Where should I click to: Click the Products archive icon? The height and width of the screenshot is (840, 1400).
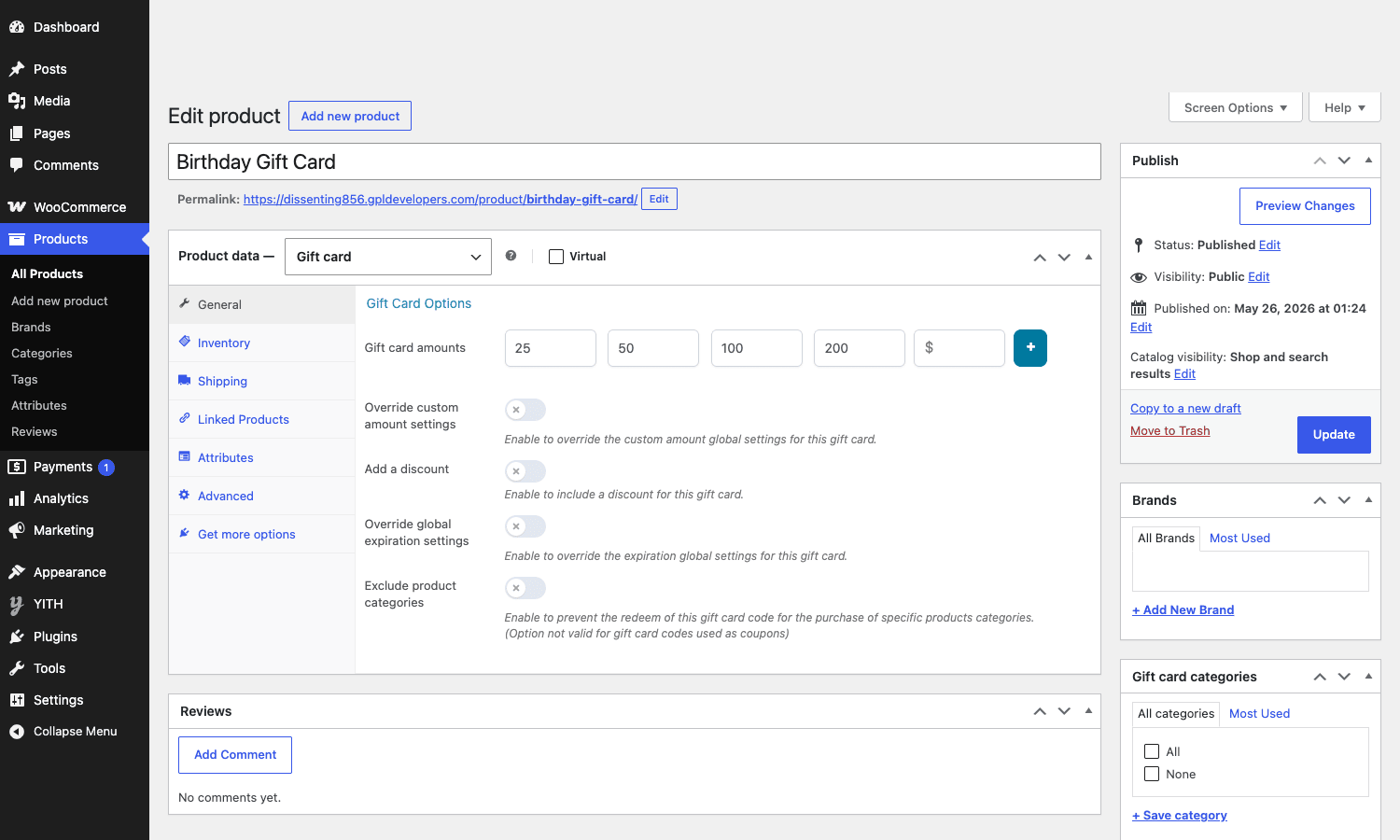(x=17, y=239)
